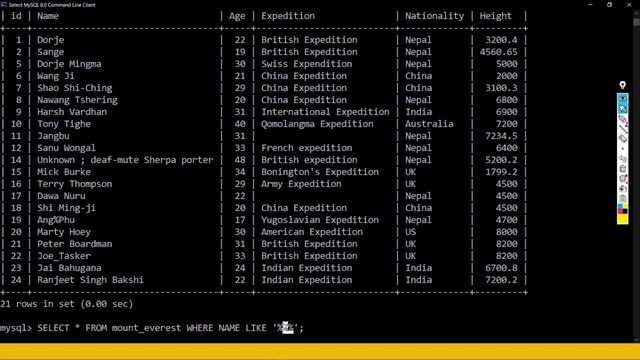Select the eraser tool in annotation toolbar
The width and height of the screenshot is (640, 360).
tap(622, 139)
